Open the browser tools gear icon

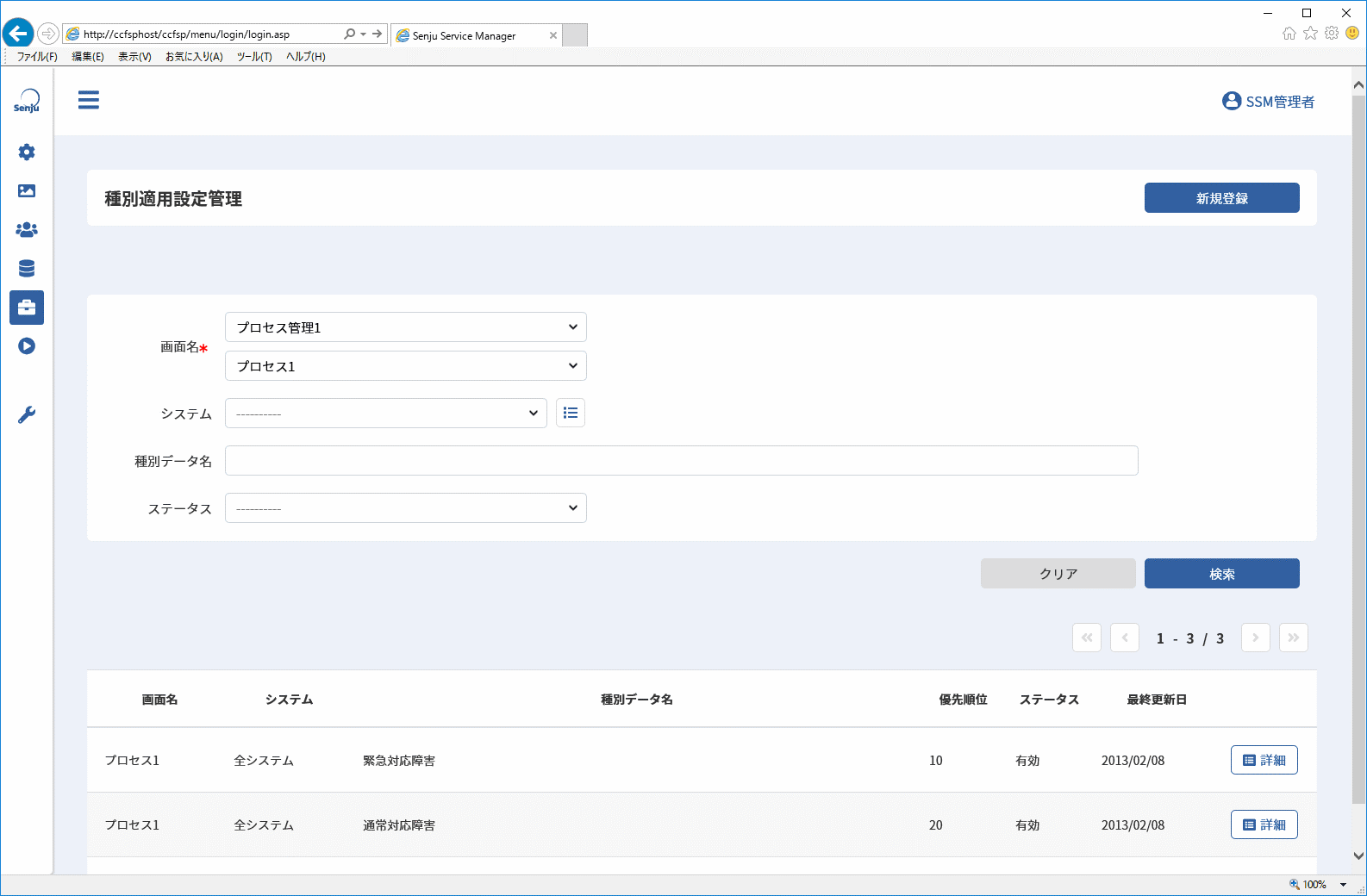pyautogui.click(x=1332, y=33)
